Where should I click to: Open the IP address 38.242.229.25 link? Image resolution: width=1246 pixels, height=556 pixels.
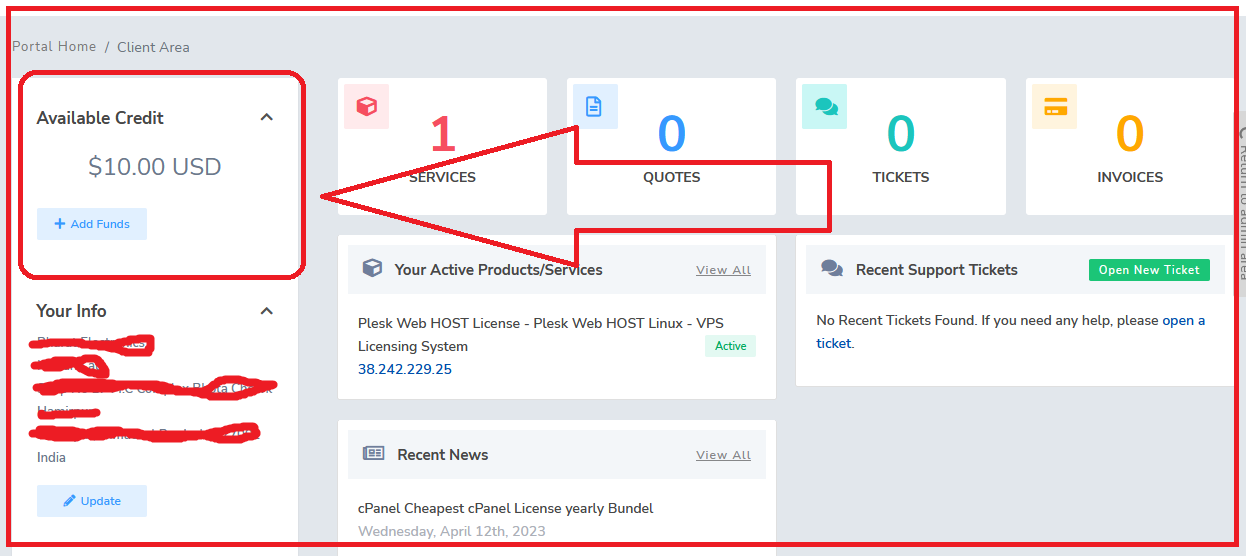(405, 369)
